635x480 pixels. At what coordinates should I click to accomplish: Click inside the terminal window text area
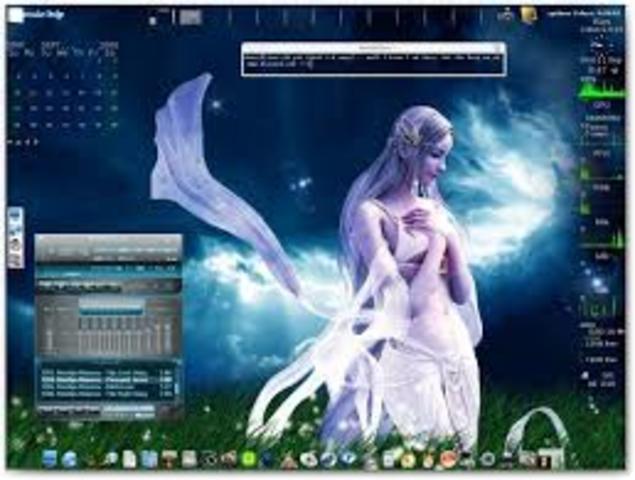pyautogui.click(x=373, y=63)
